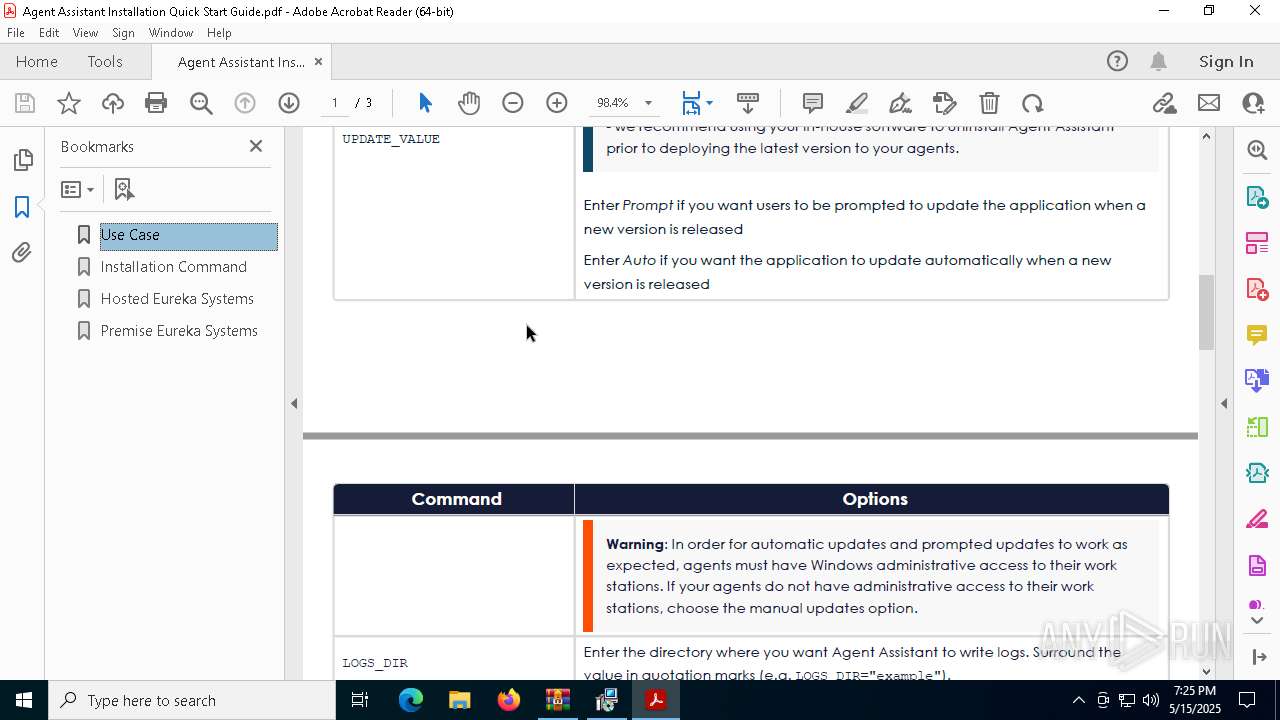This screenshot has width=1280, height=720.
Task: Open Microsoft Edge from the taskbar
Action: click(411, 700)
